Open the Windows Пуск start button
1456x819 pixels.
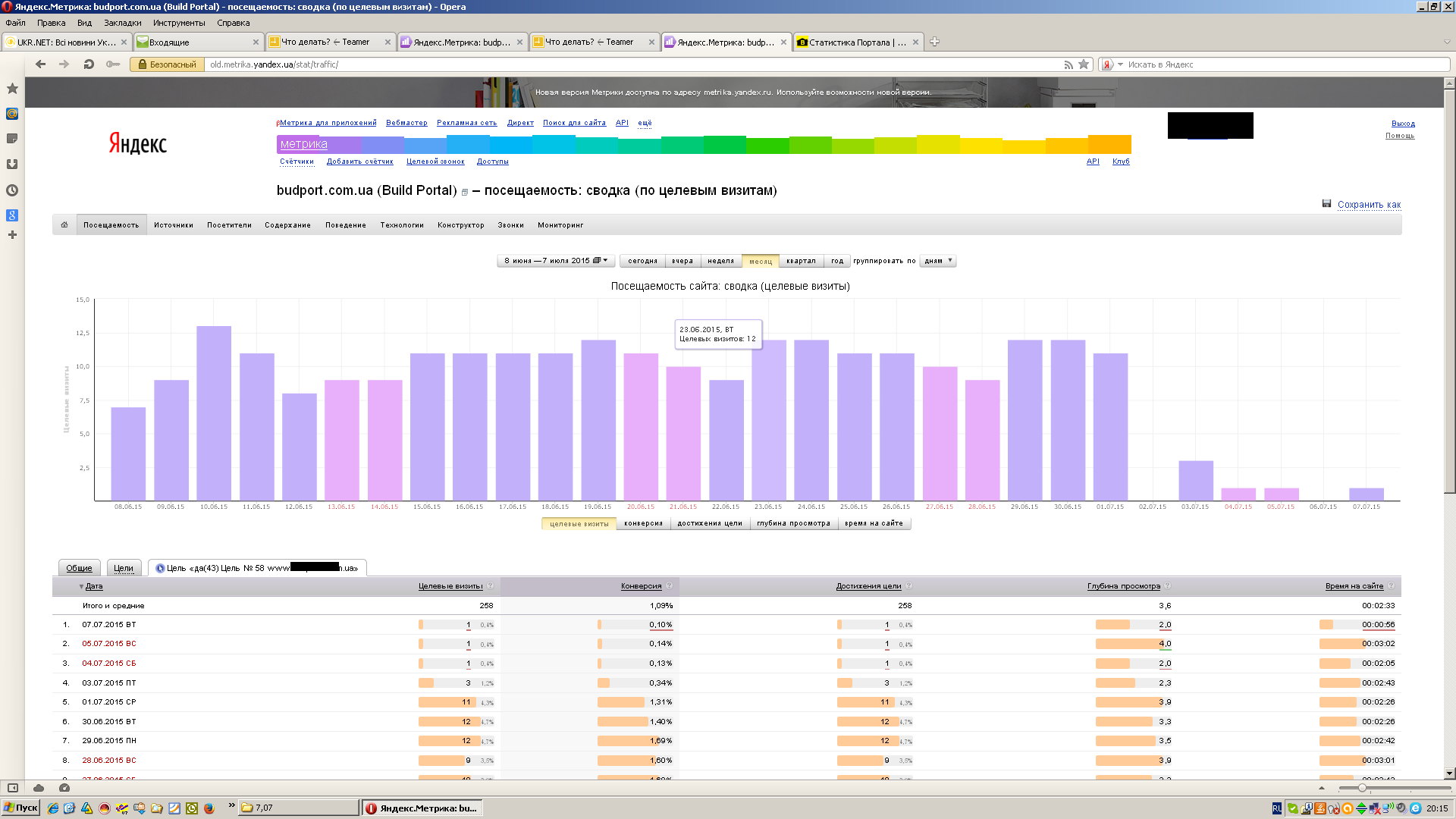pyautogui.click(x=20, y=808)
